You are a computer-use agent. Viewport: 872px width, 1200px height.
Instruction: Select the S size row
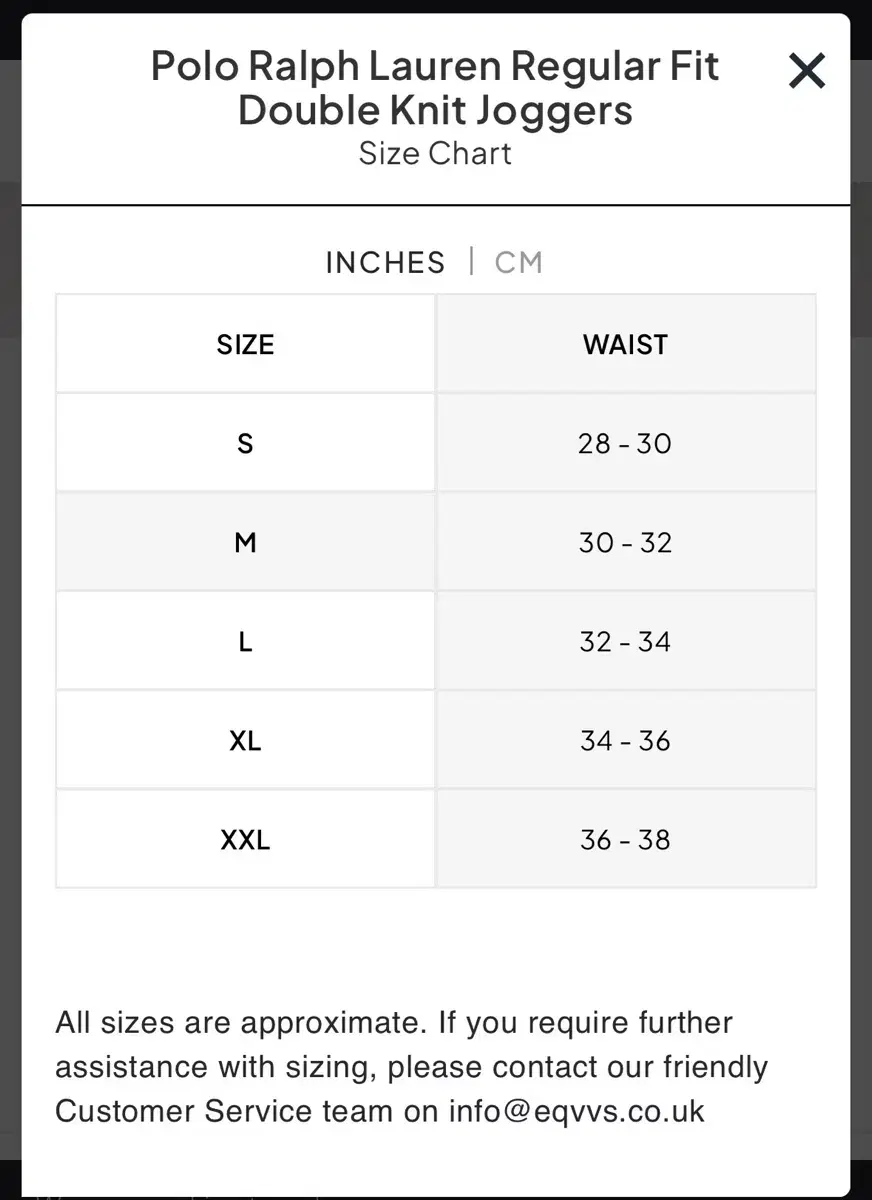[x=436, y=442]
